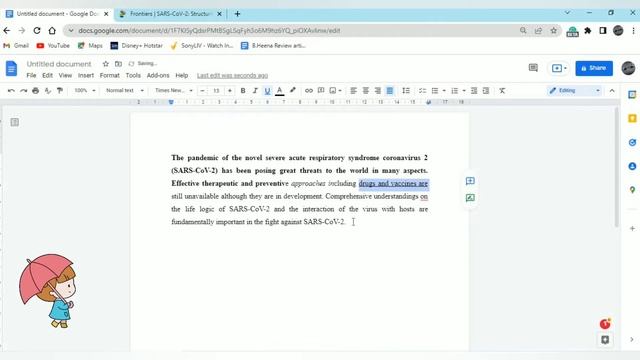Open Calendar side panel
Image resolution: width=640 pixels, height=360 pixels.
click(x=632, y=95)
